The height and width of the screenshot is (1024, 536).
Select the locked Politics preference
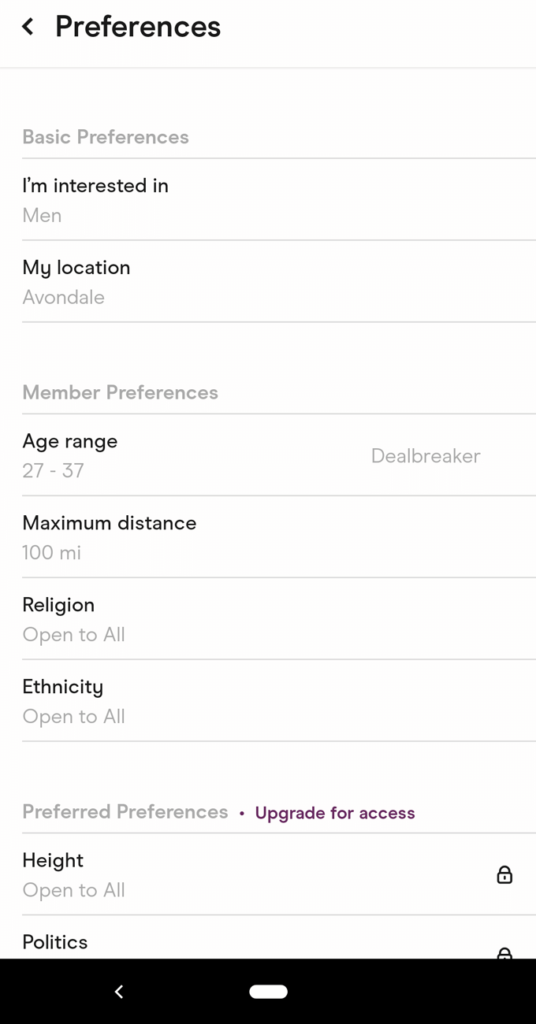tap(279, 938)
